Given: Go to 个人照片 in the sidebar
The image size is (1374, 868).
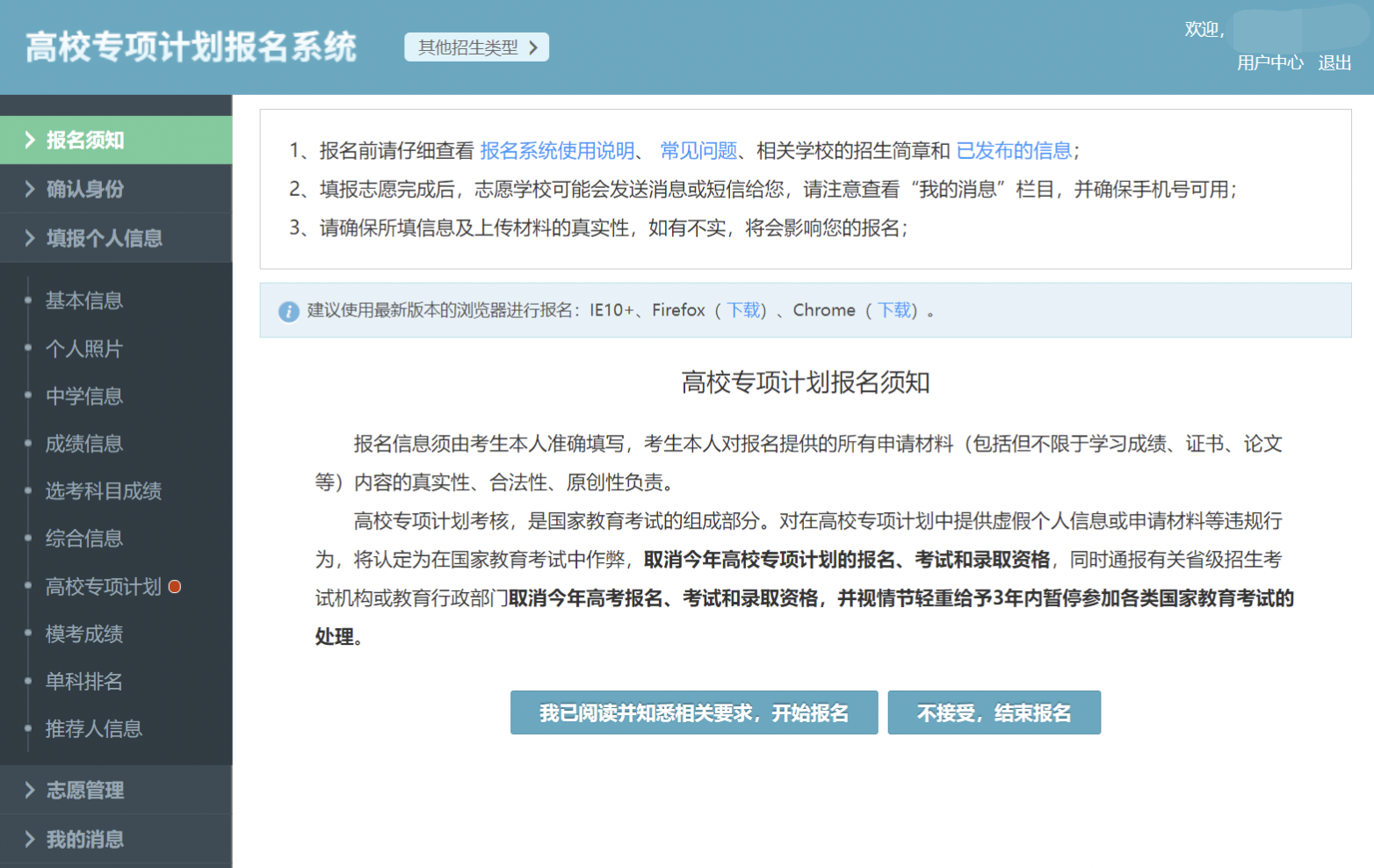Looking at the screenshot, I should point(84,349).
